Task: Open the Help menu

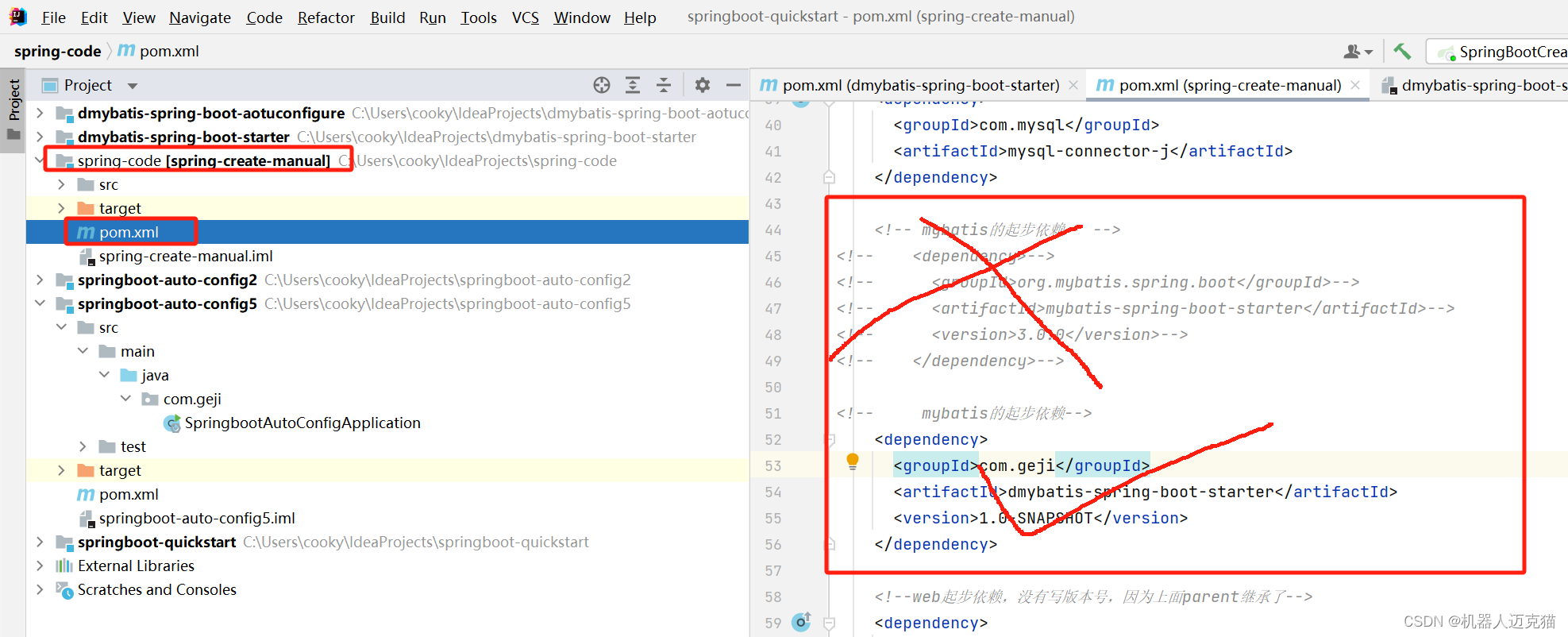Action: 640,17
